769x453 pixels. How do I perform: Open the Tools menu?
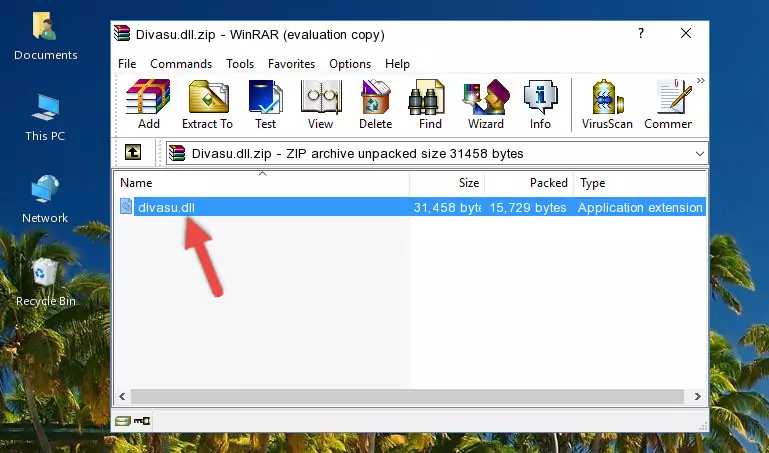click(x=240, y=64)
